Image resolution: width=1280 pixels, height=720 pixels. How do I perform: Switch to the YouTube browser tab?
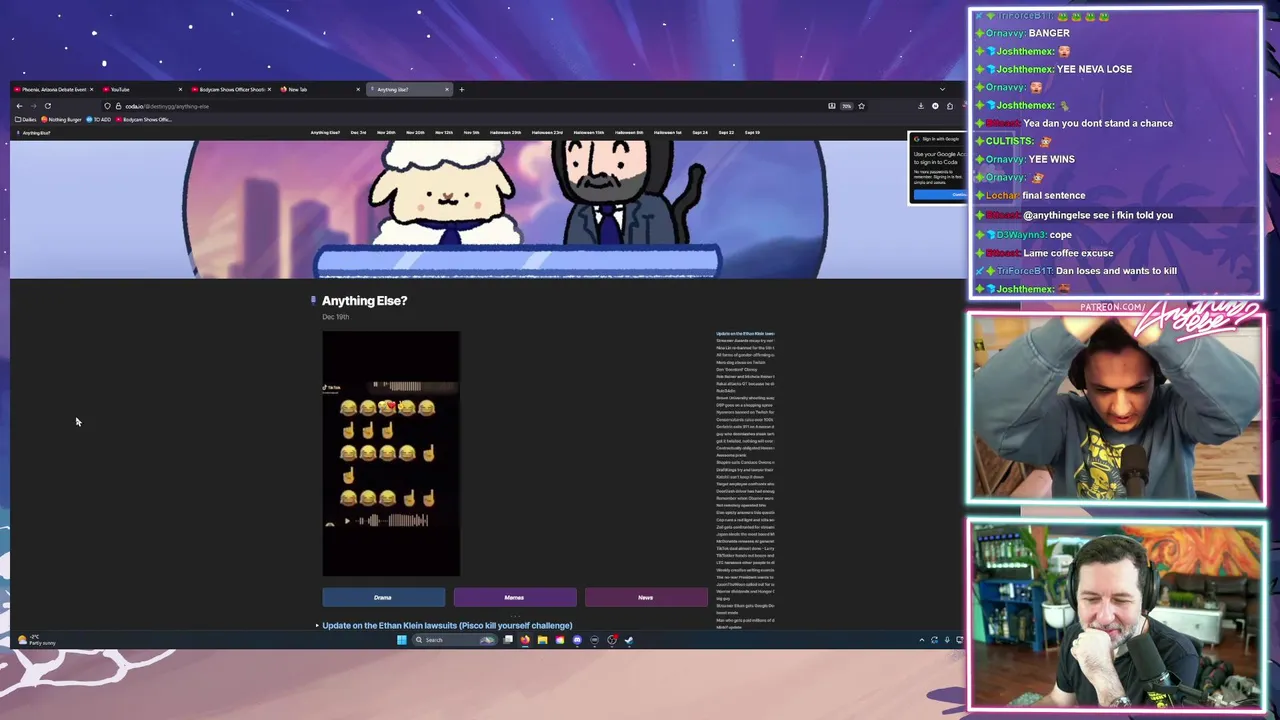(x=143, y=90)
